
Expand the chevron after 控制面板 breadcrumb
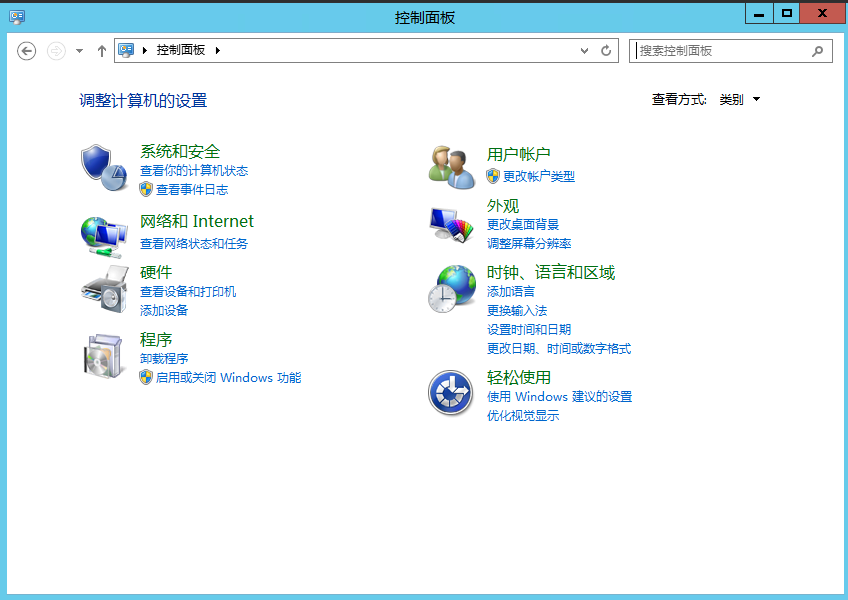(x=217, y=51)
